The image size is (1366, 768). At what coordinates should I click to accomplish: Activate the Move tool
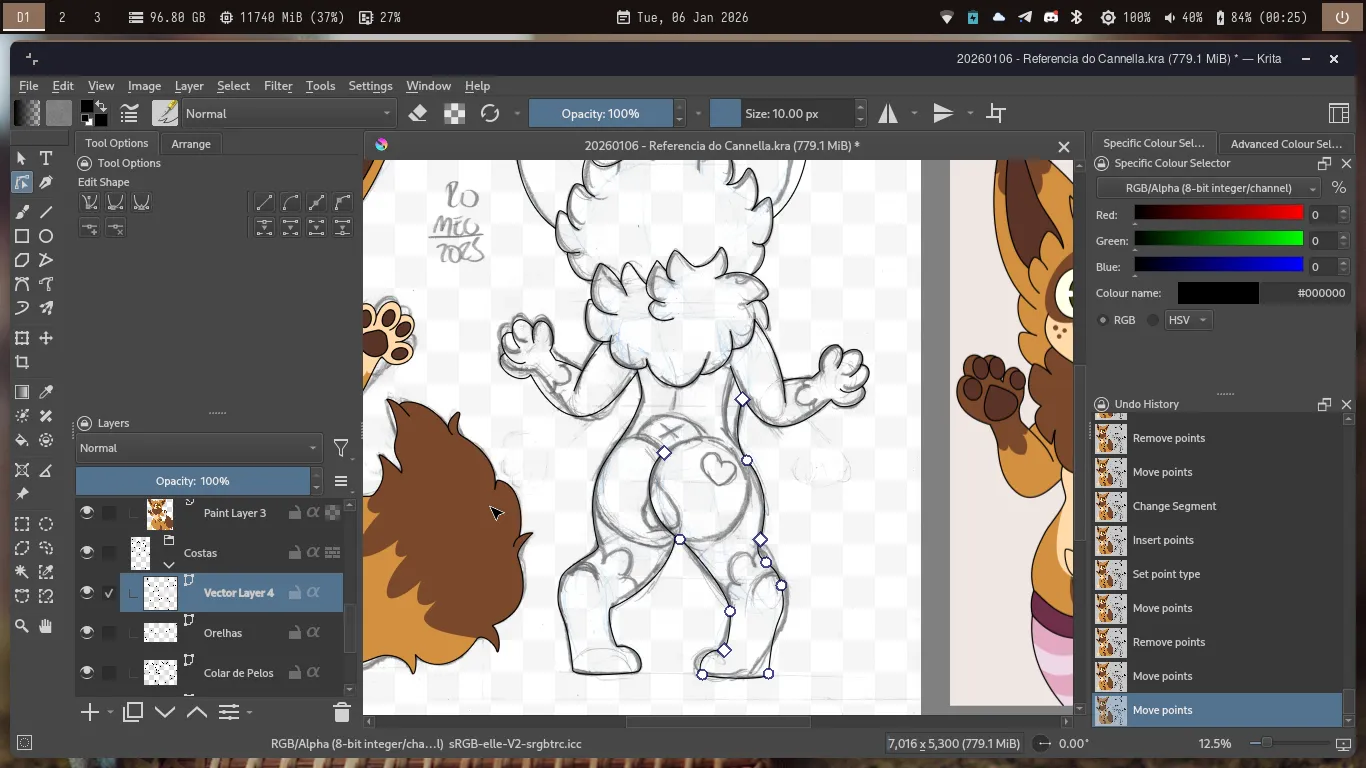pyautogui.click(x=46, y=338)
